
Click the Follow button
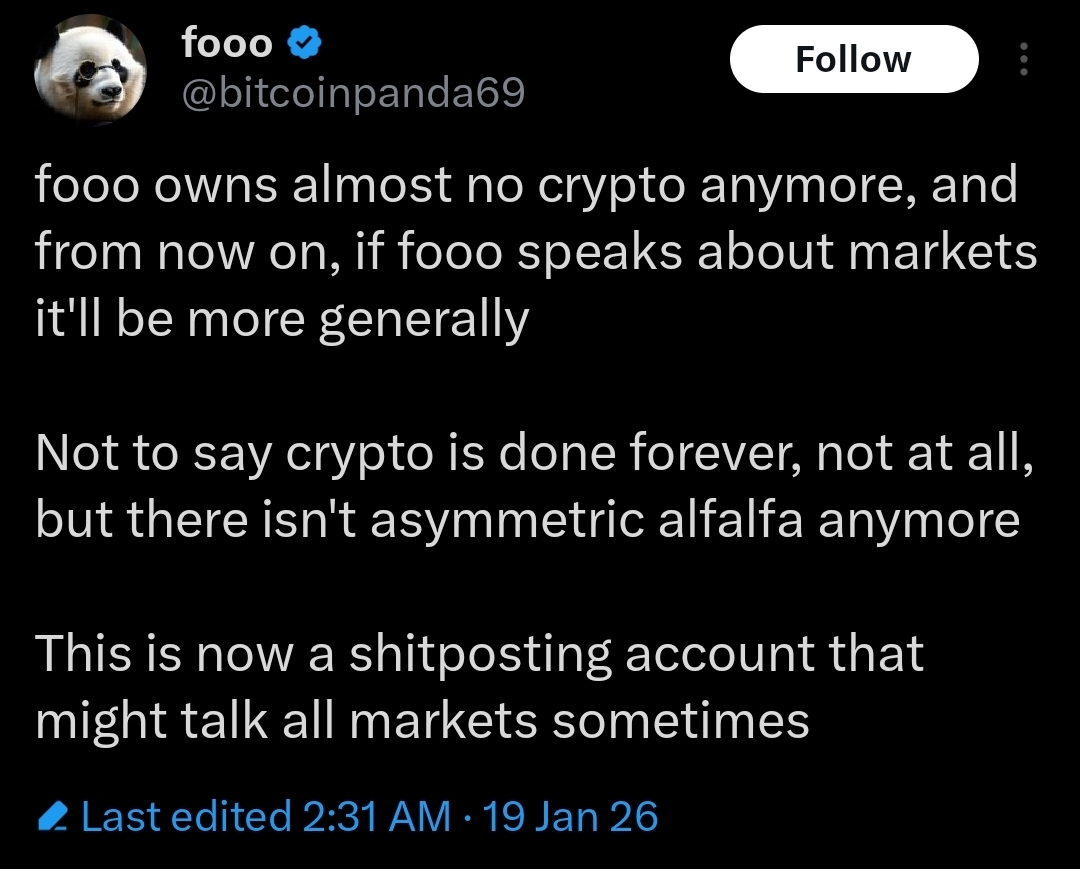853,60
